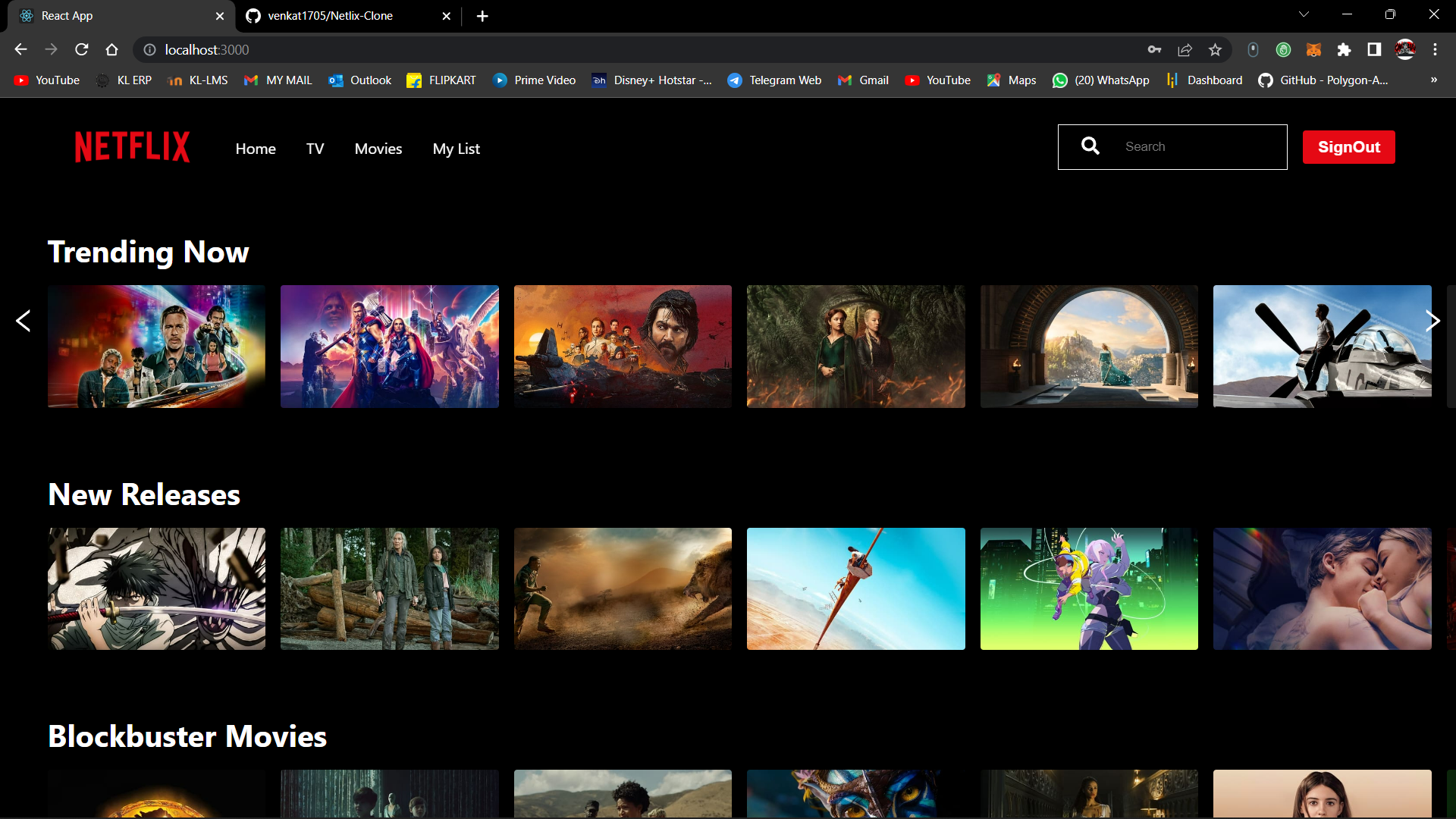Select the red pole space poster
Viewport: 1456px width, 819px height.
pos(856,588)
